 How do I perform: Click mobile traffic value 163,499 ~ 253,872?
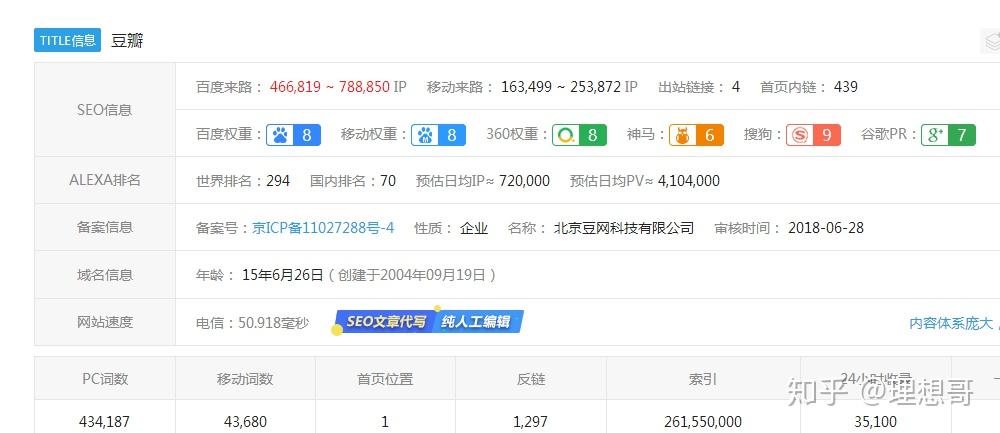[561, 87]
